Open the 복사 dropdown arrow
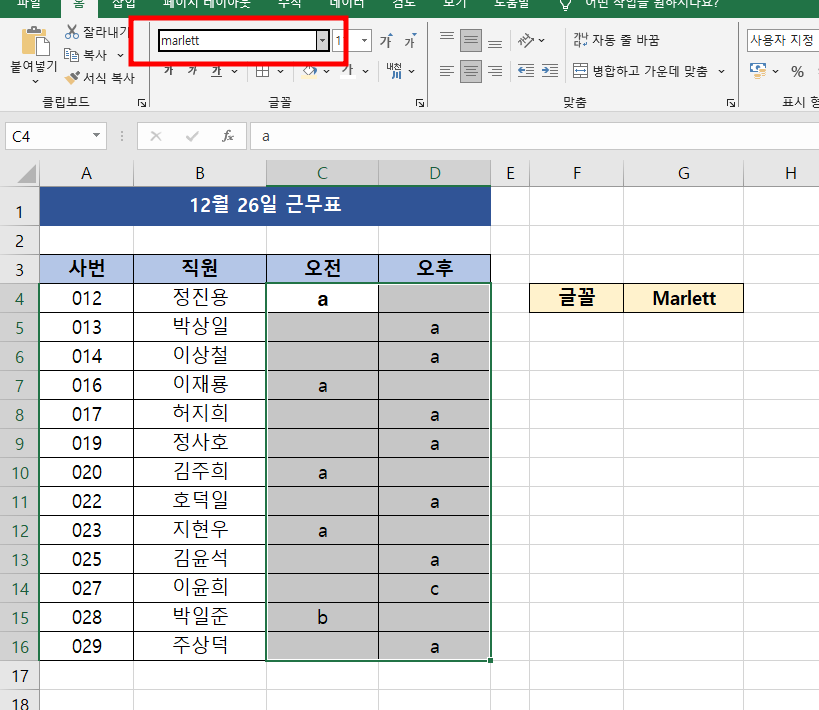Viewport: 819px width, 710px height. point(120,55)
